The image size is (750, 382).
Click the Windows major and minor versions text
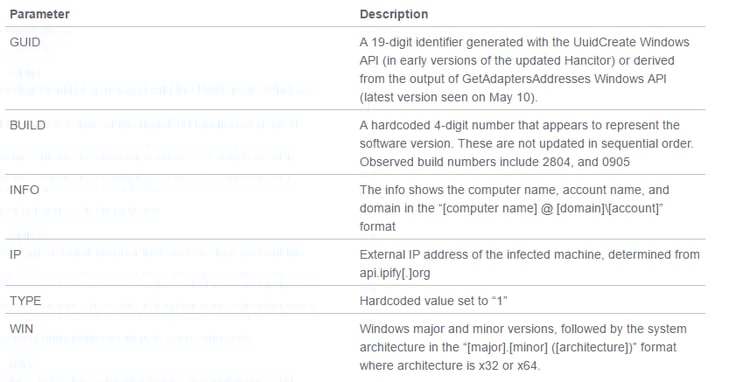coord(523,329)
